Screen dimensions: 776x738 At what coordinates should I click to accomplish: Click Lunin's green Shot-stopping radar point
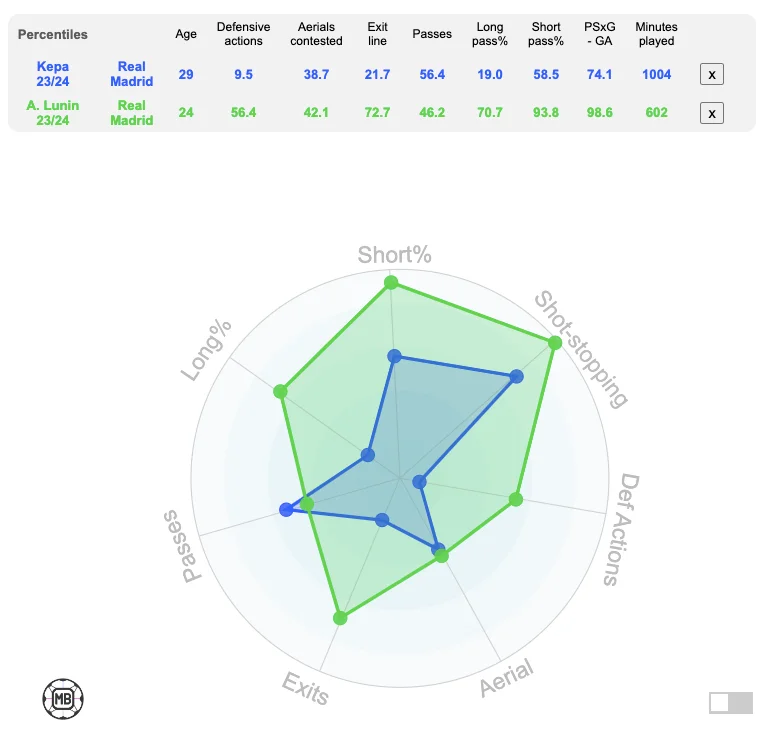[554, 343]
